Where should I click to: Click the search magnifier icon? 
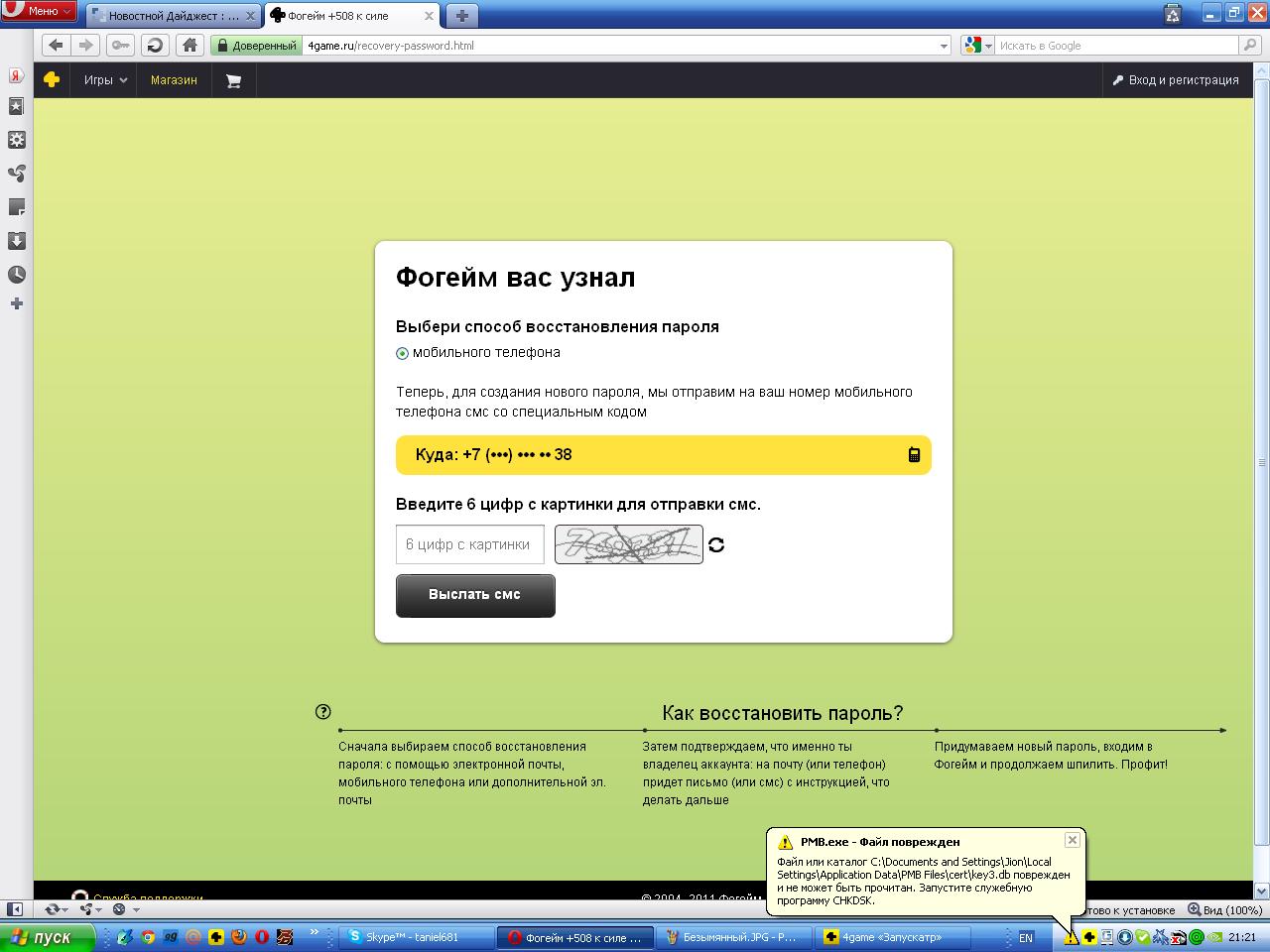tap(1251, 45)
